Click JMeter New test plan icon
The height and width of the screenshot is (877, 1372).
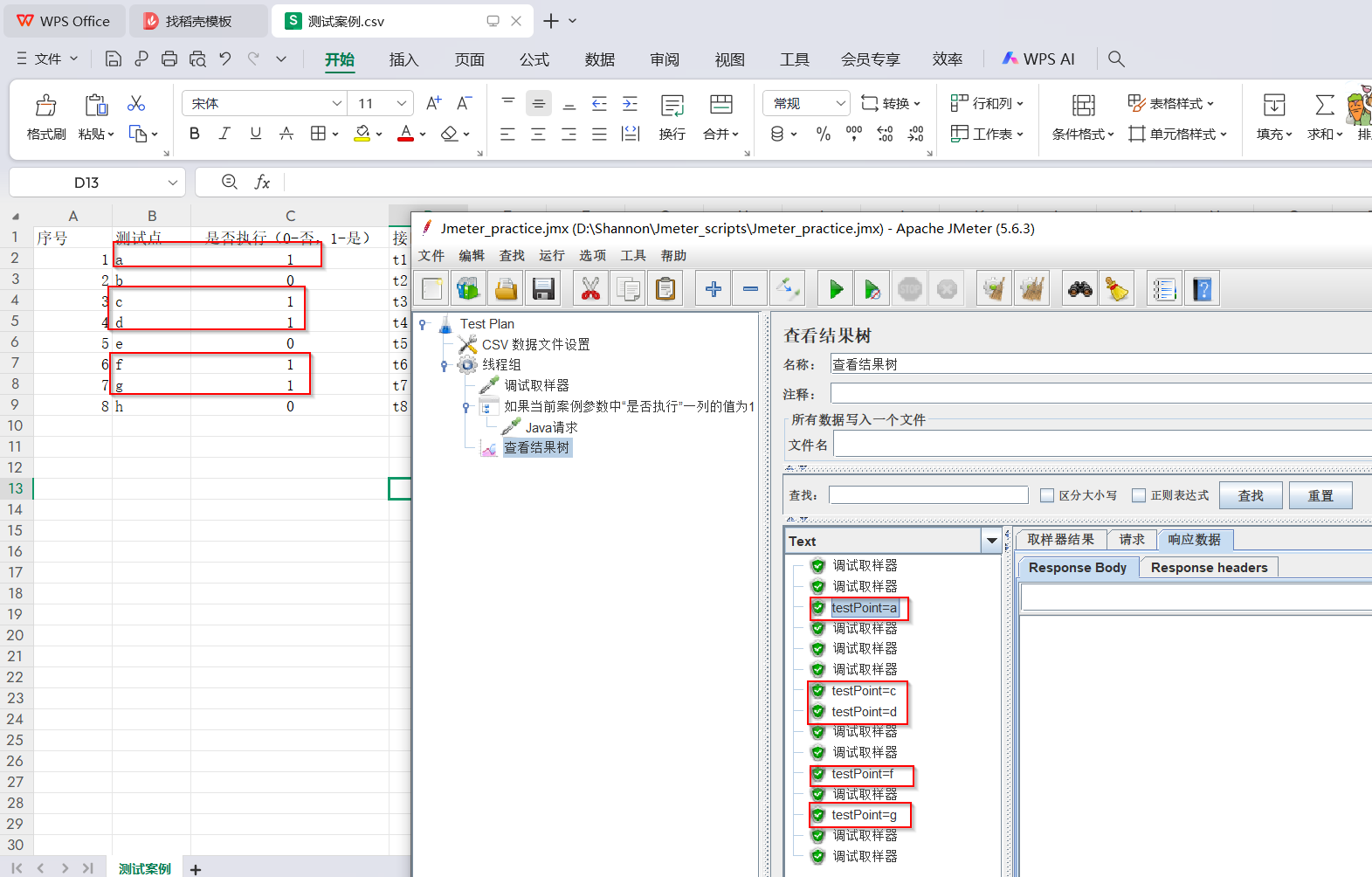pyautogui.click(x=432, y=289)
